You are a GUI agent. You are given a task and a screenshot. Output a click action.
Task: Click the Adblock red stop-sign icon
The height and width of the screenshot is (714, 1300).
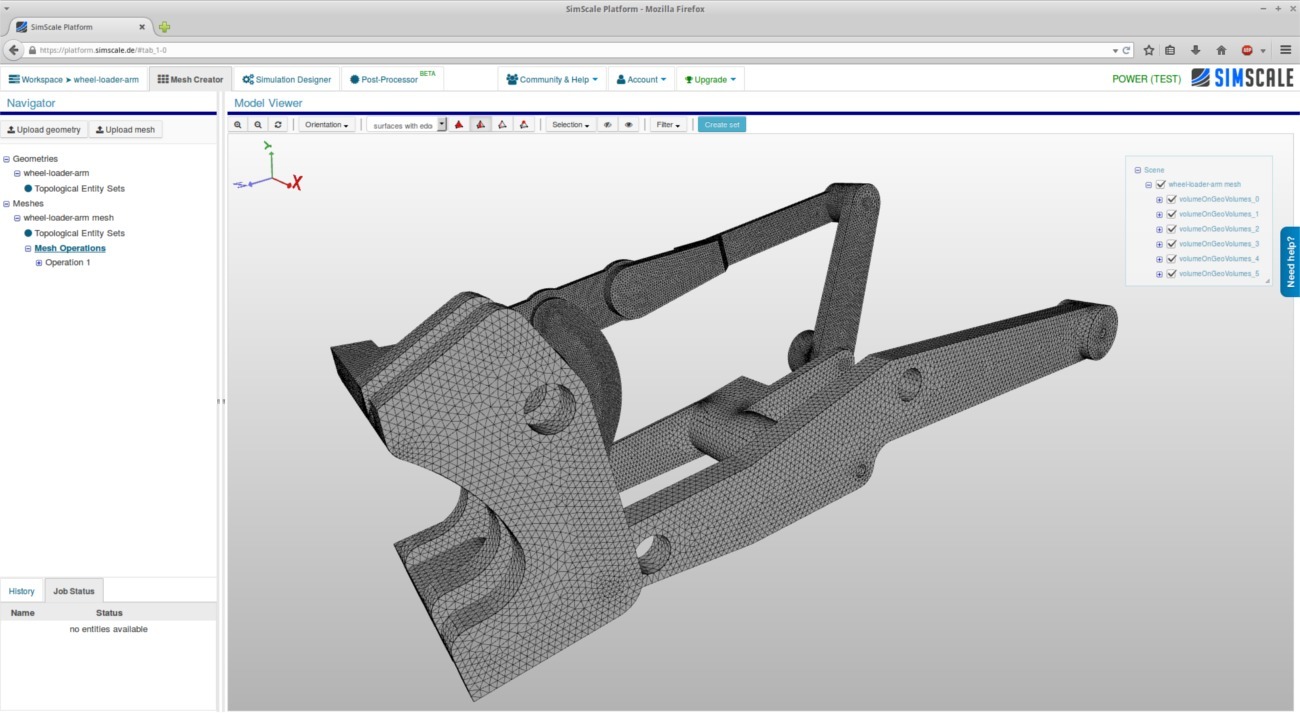point(1247,50)
